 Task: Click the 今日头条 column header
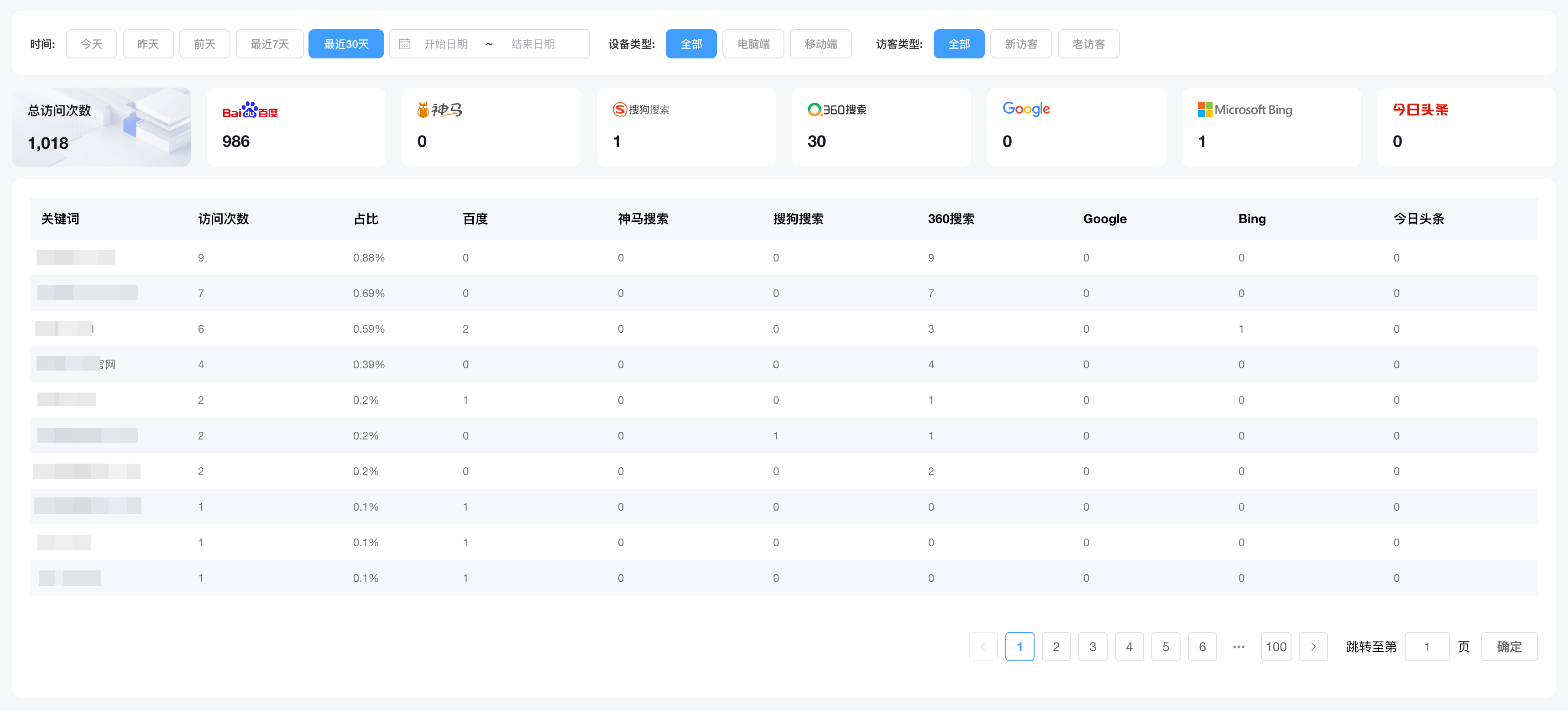click(x=1419, y=219)
